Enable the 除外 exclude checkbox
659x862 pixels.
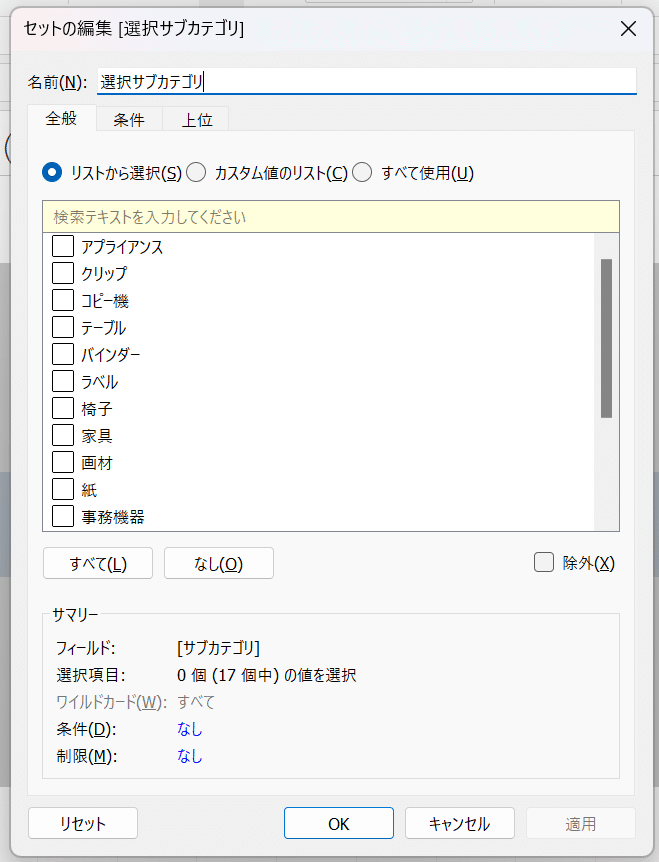click(544, 563)
